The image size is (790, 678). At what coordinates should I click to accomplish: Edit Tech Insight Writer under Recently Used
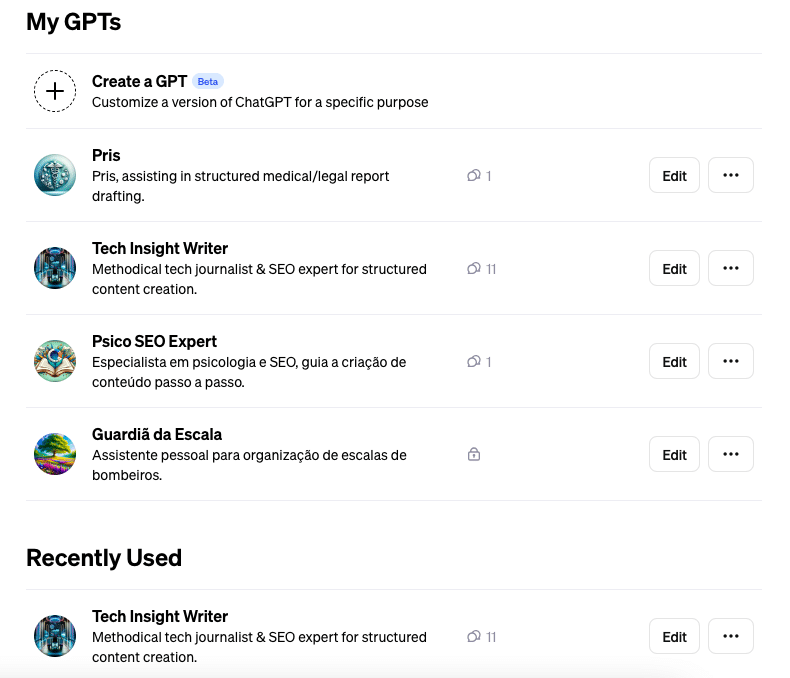point(674,637)
